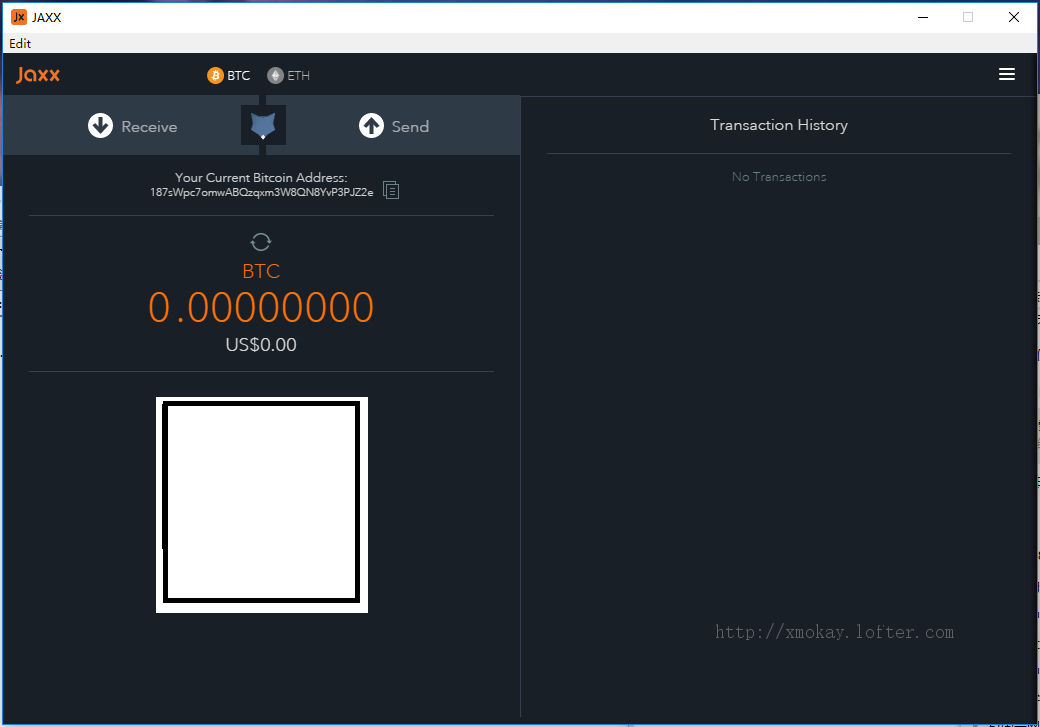The width and height of the screenshot is (1040, 727).
Task: Click the Receive label
Action: (149, 127)
